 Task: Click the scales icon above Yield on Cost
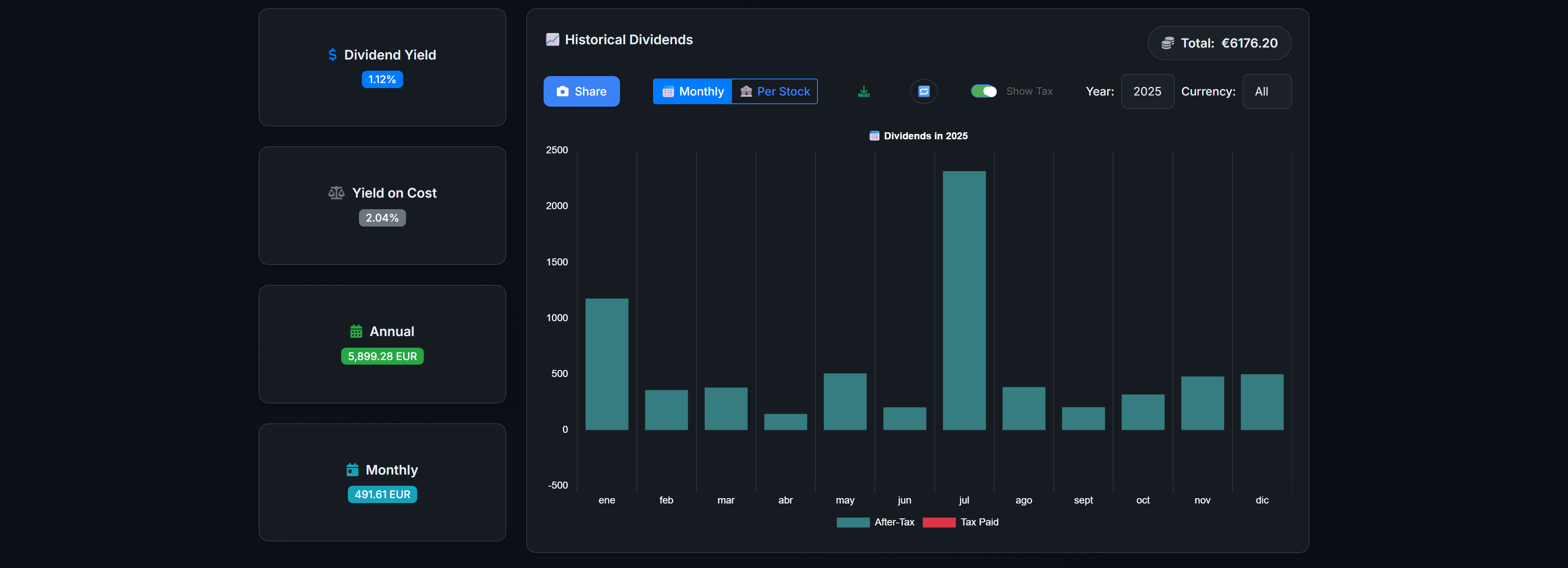336,193
